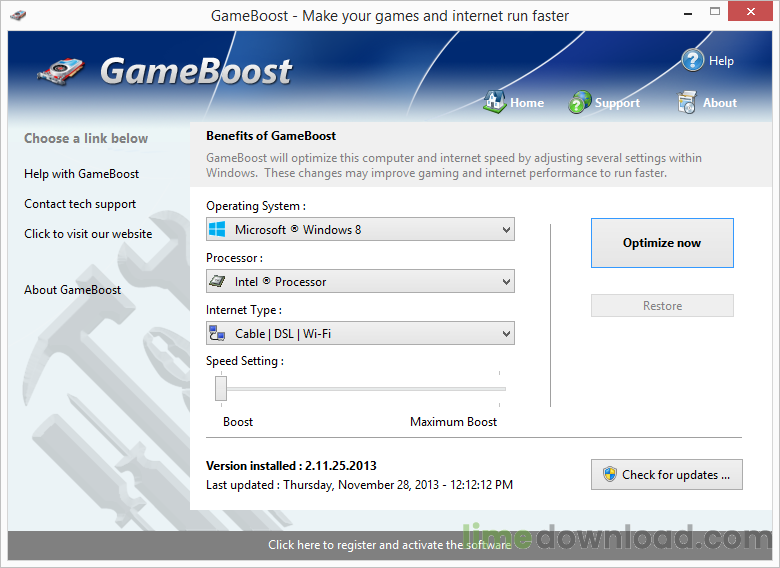Image resolution: width=780 pixels, height=568 pixels.
Task: Open the About navigation label
Action: click(720, 102)
